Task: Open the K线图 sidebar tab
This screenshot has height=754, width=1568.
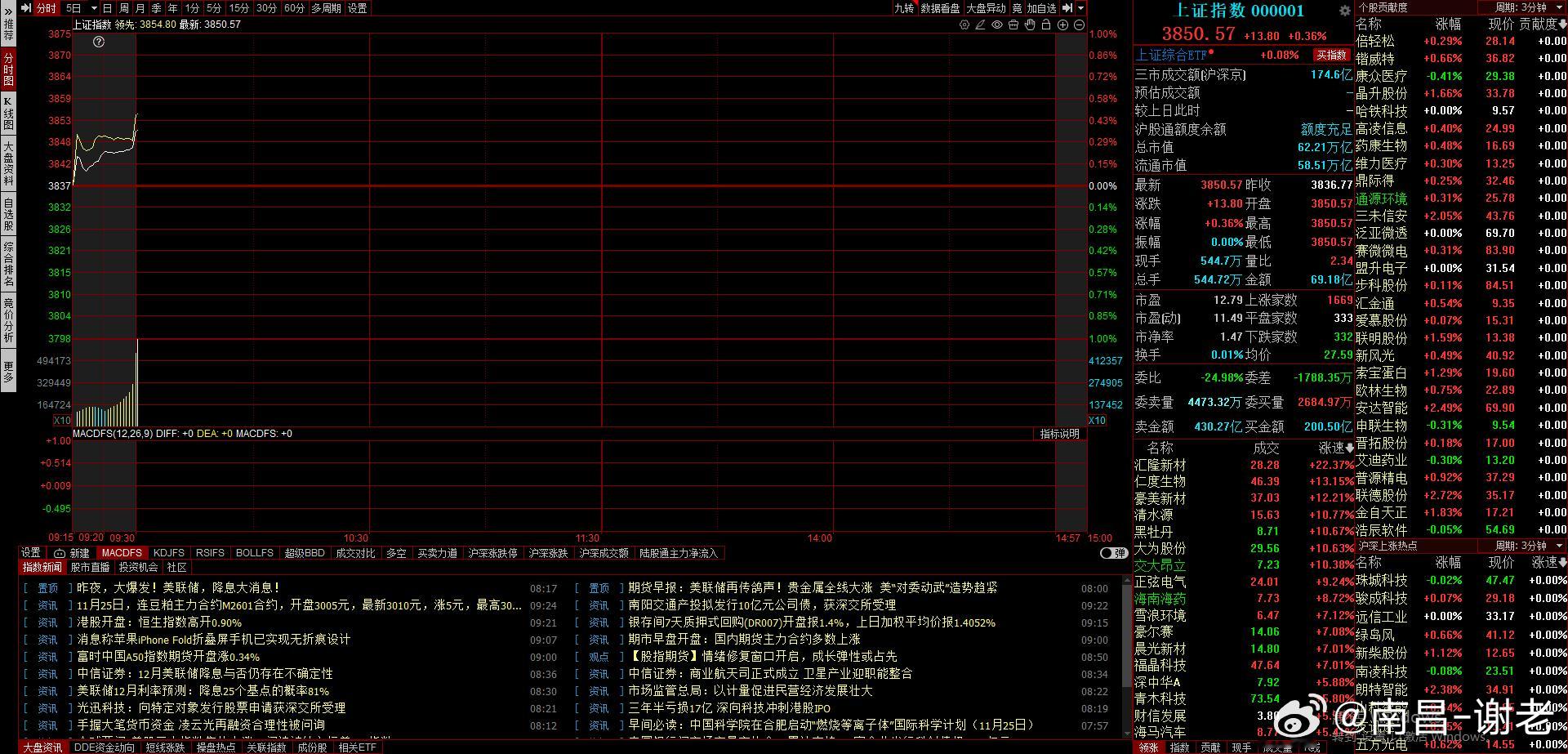Action: [x=8, y=113]
